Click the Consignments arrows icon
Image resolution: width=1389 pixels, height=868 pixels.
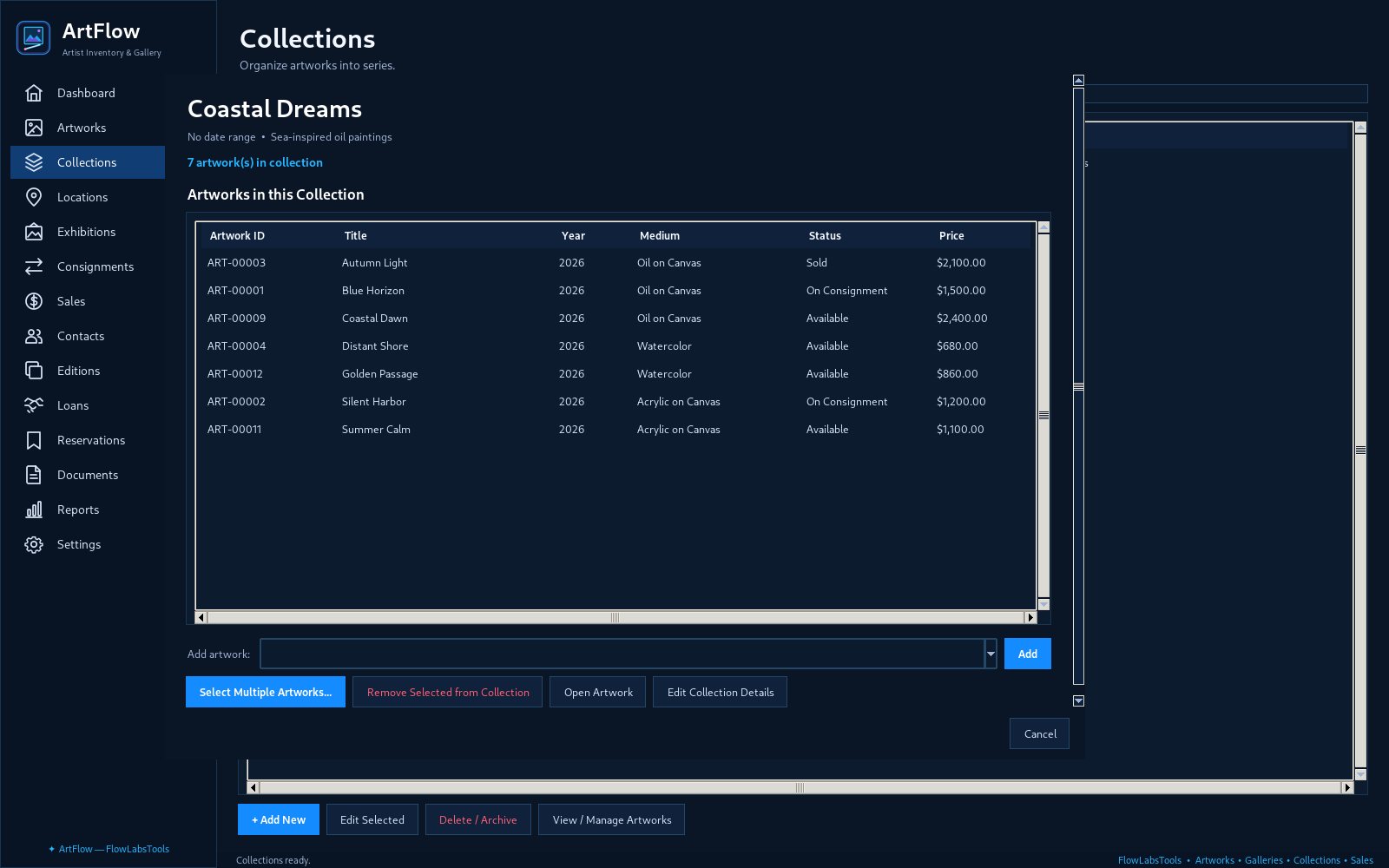(34, 266)
